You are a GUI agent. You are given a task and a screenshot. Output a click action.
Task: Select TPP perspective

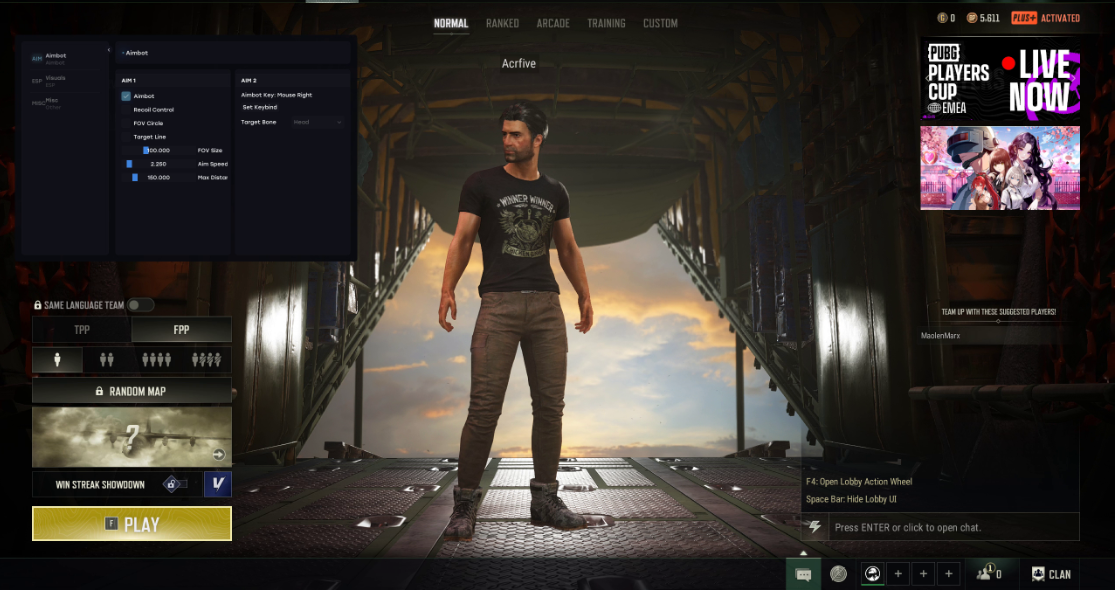82,329
